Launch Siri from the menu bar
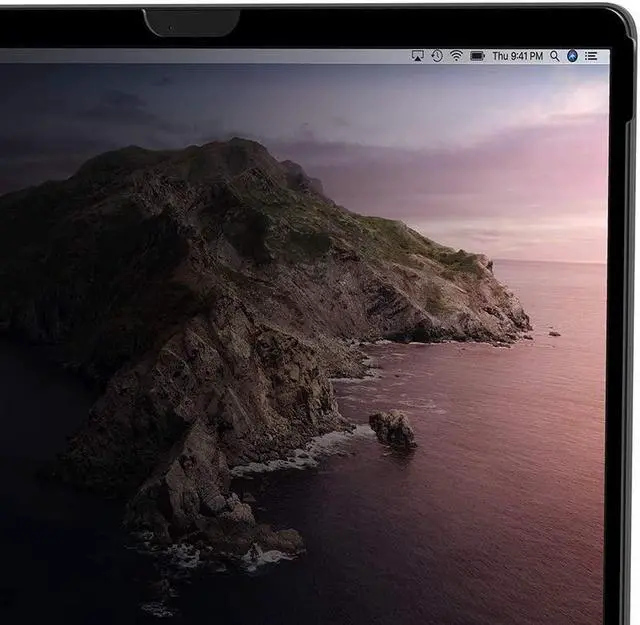 click(573, 56)
